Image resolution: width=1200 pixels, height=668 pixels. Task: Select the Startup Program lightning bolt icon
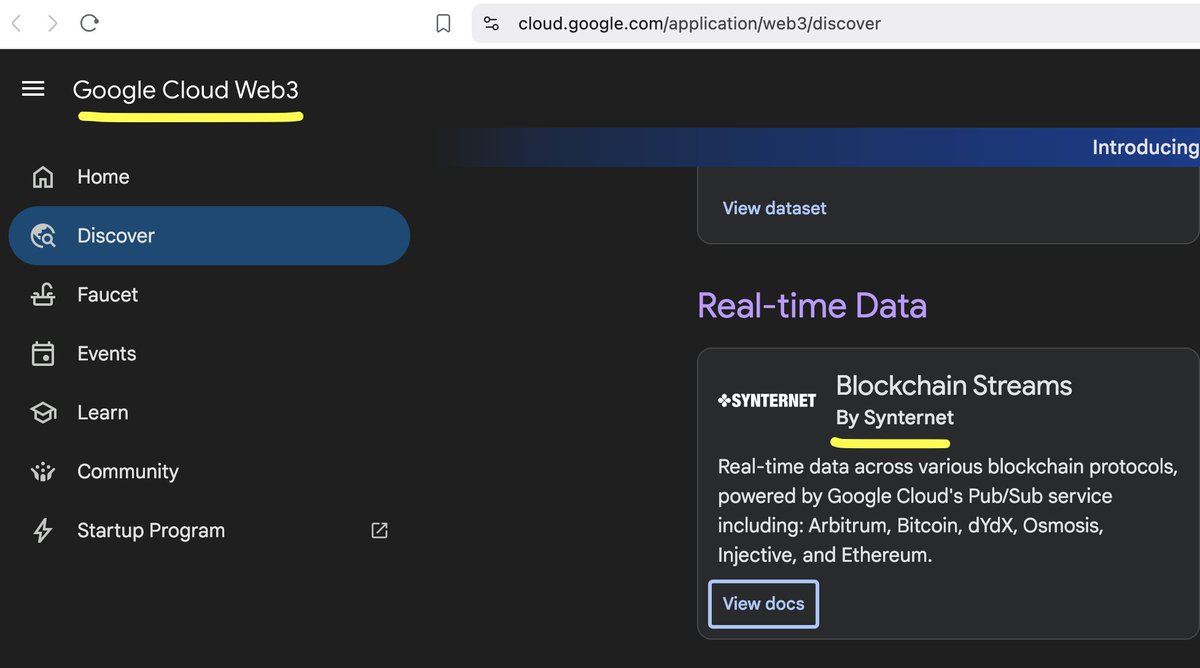point(43,530)
